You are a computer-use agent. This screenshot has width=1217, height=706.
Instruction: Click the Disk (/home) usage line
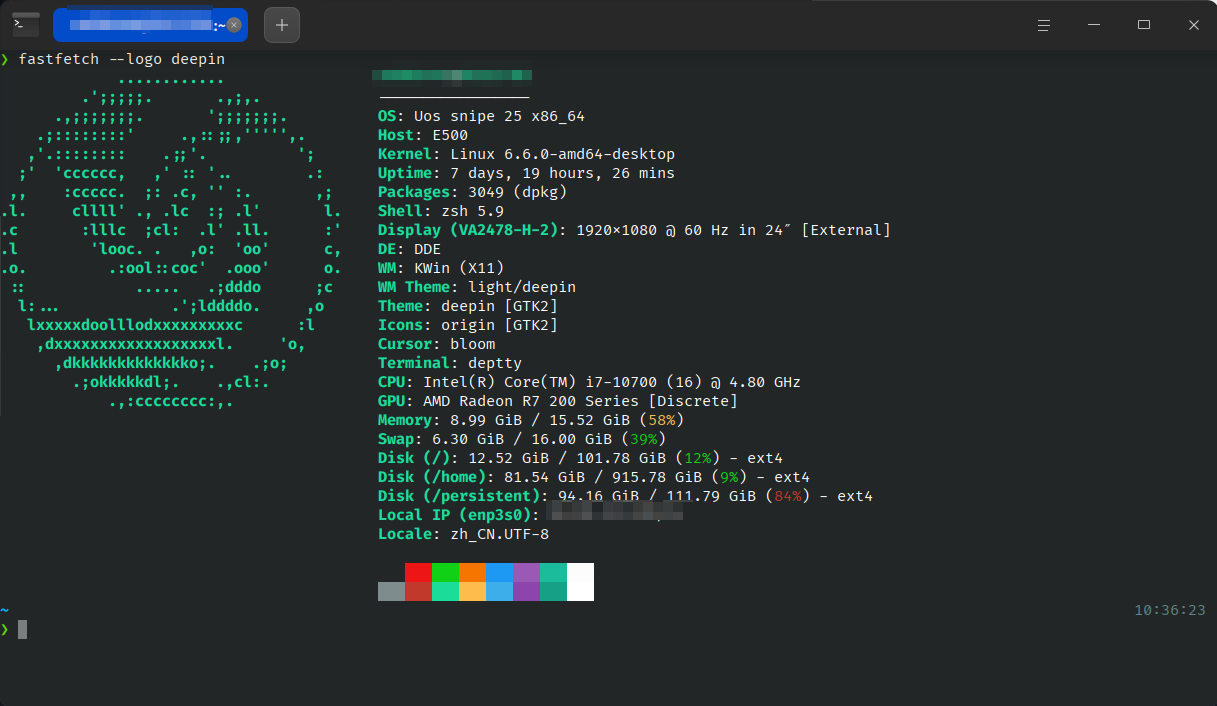click(x=594, y=477)
